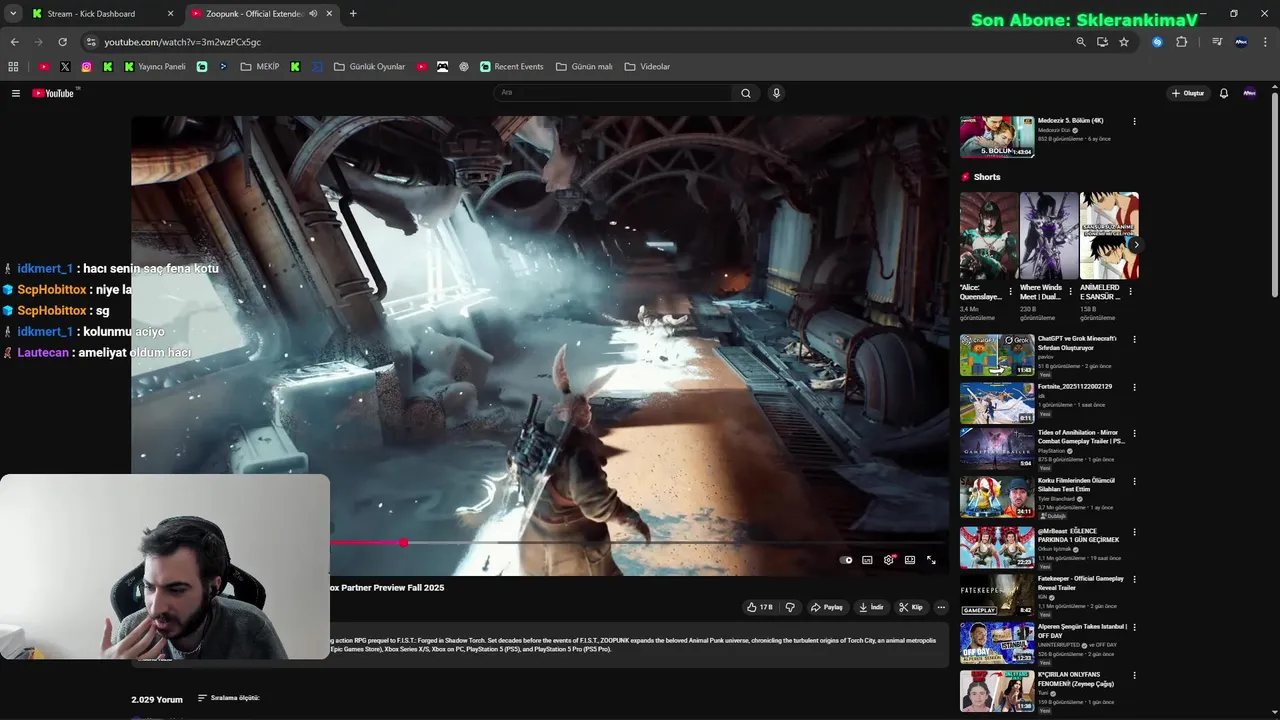Open options for Alperen Şengün Takes Istanbul video
Image resolution: width=1280 pixels, height=720 pixels.
(x=1134, y=627)
